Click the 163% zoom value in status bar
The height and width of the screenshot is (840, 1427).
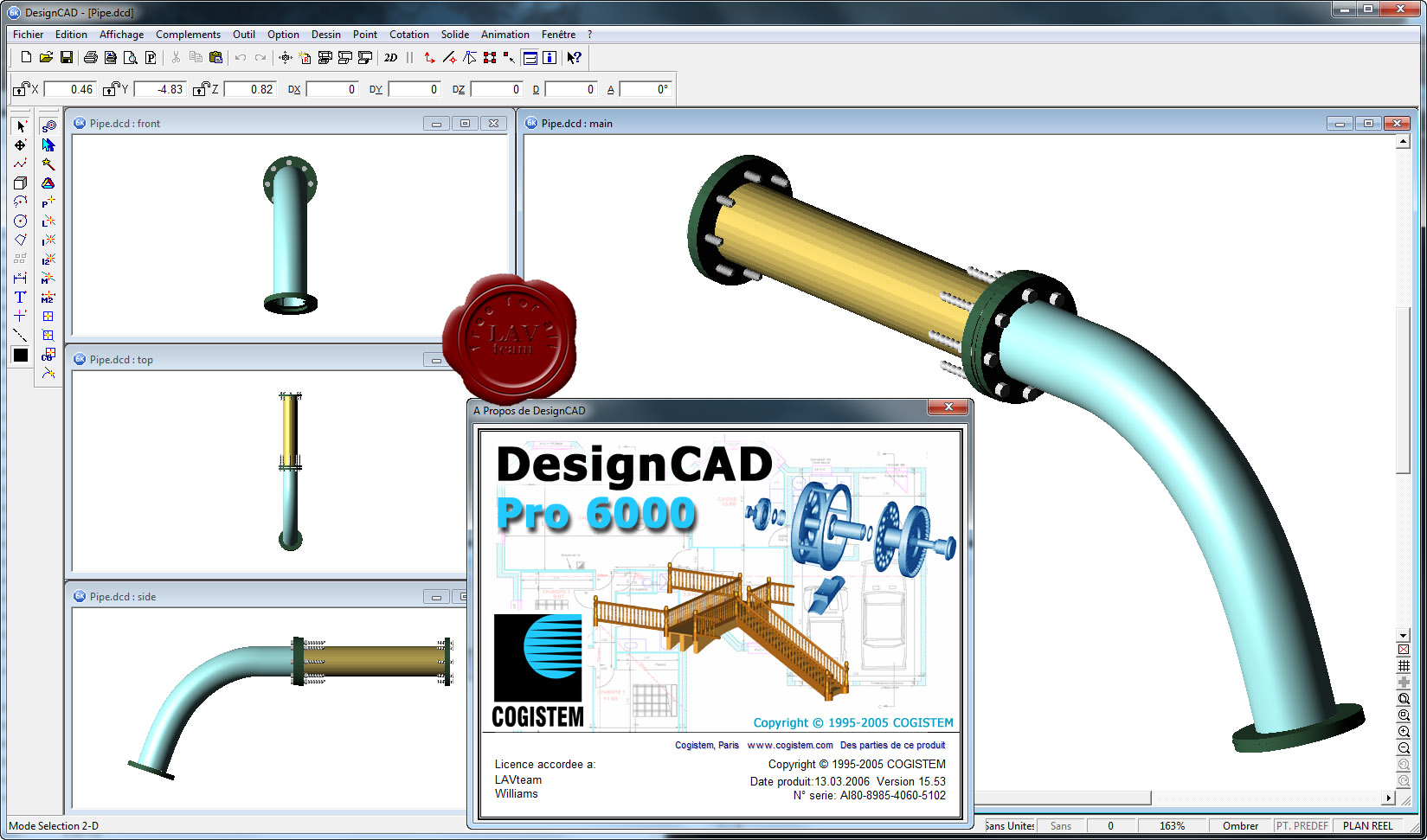coord(1172,826)
